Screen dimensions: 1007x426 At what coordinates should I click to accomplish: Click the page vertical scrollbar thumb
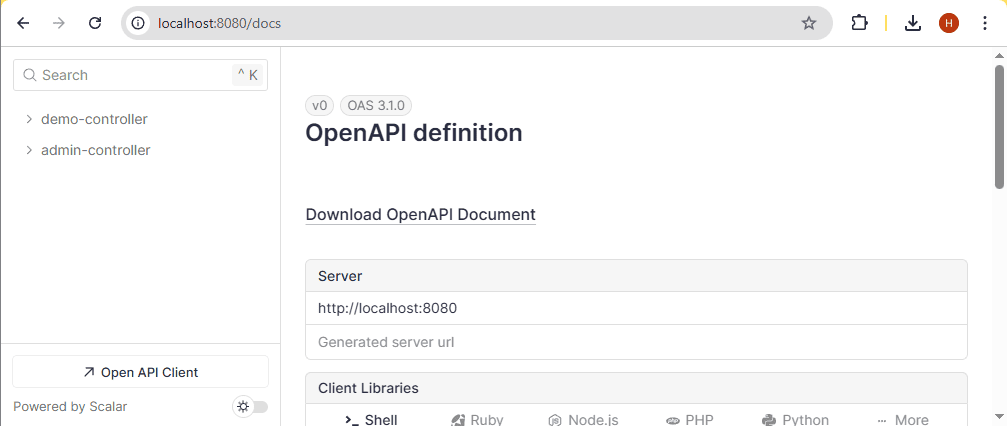(x=999, y=127)
